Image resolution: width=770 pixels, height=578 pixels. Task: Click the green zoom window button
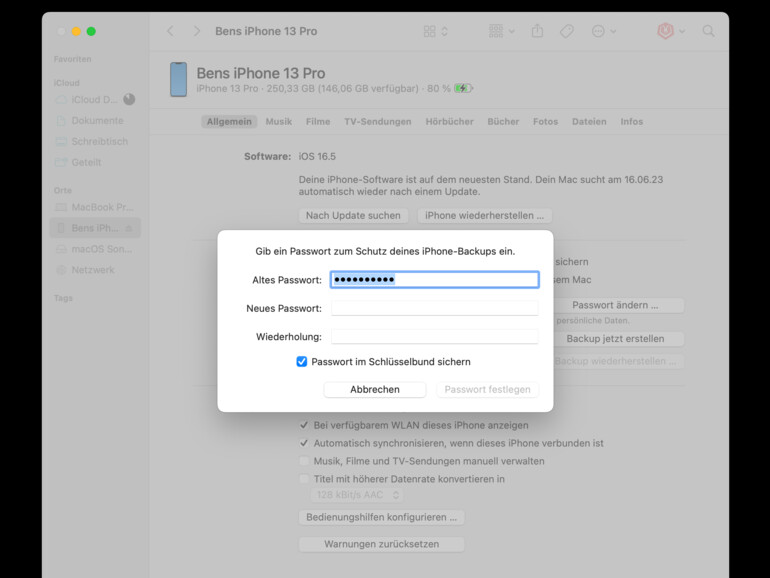(x=91, y=31)
